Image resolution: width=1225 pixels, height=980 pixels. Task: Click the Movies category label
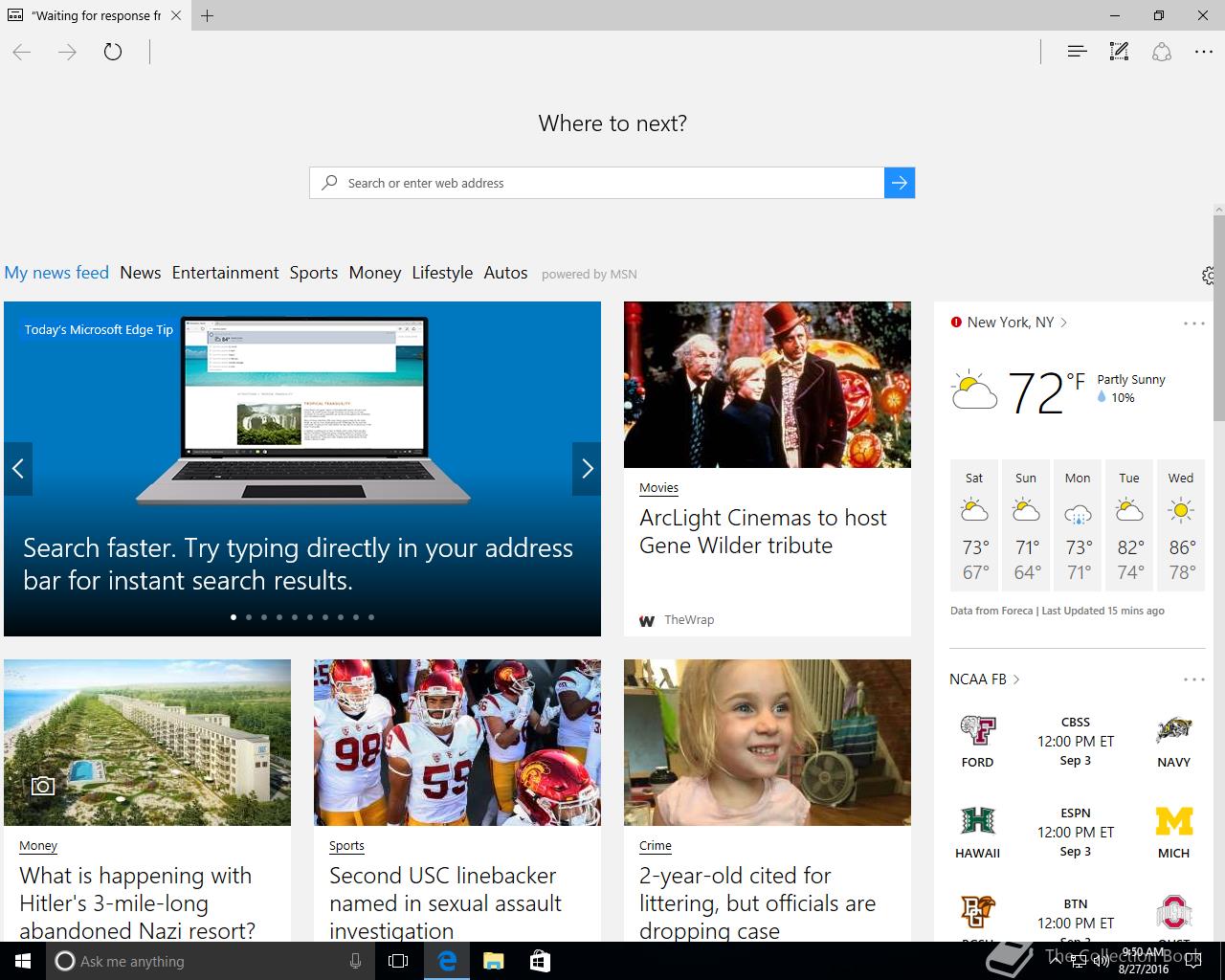tap(658, 488)
